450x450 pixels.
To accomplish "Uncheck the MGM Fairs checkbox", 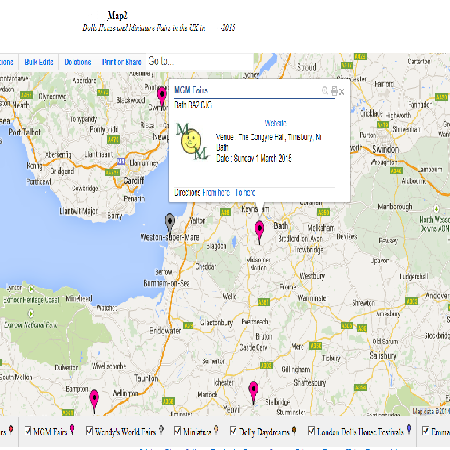I will [28, 431].
